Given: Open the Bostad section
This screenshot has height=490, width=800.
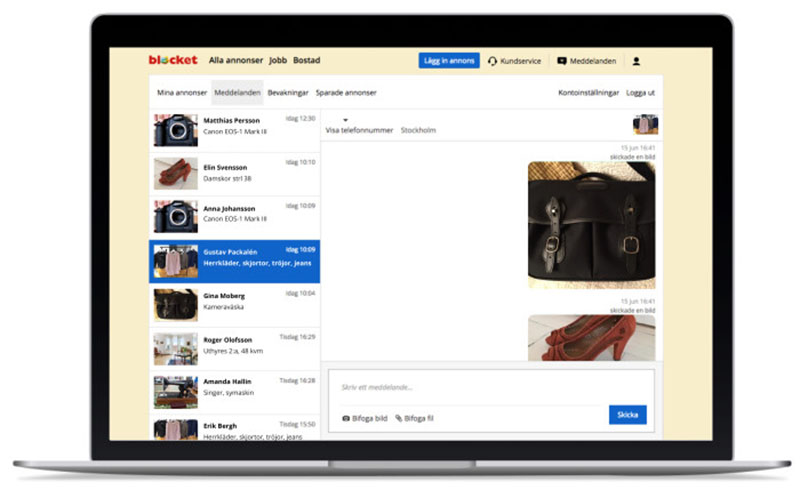Looking at the screenshot, I should click(307, 60).
